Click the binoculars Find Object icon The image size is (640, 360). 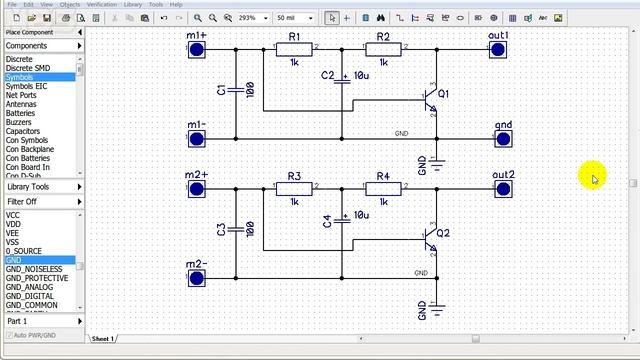point(381,18)
